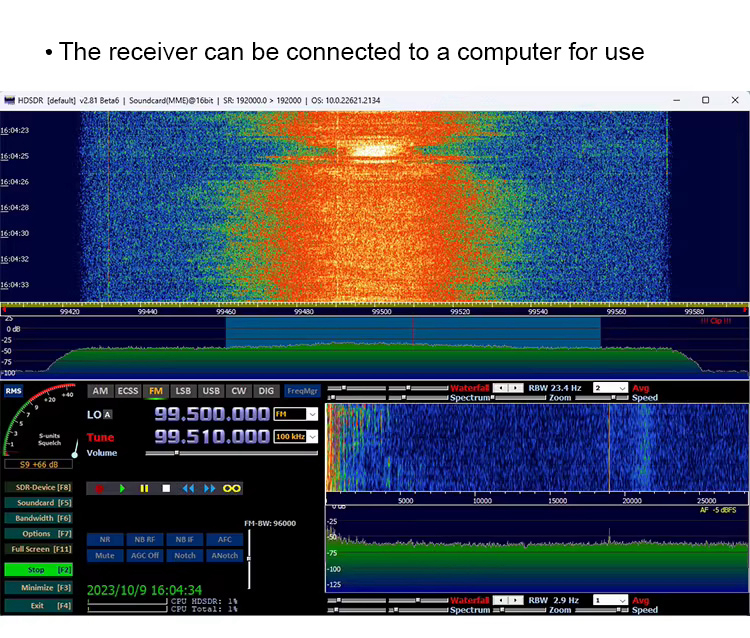
Task: Click the blue rewind arrows icon
Action: click(188, 488)
